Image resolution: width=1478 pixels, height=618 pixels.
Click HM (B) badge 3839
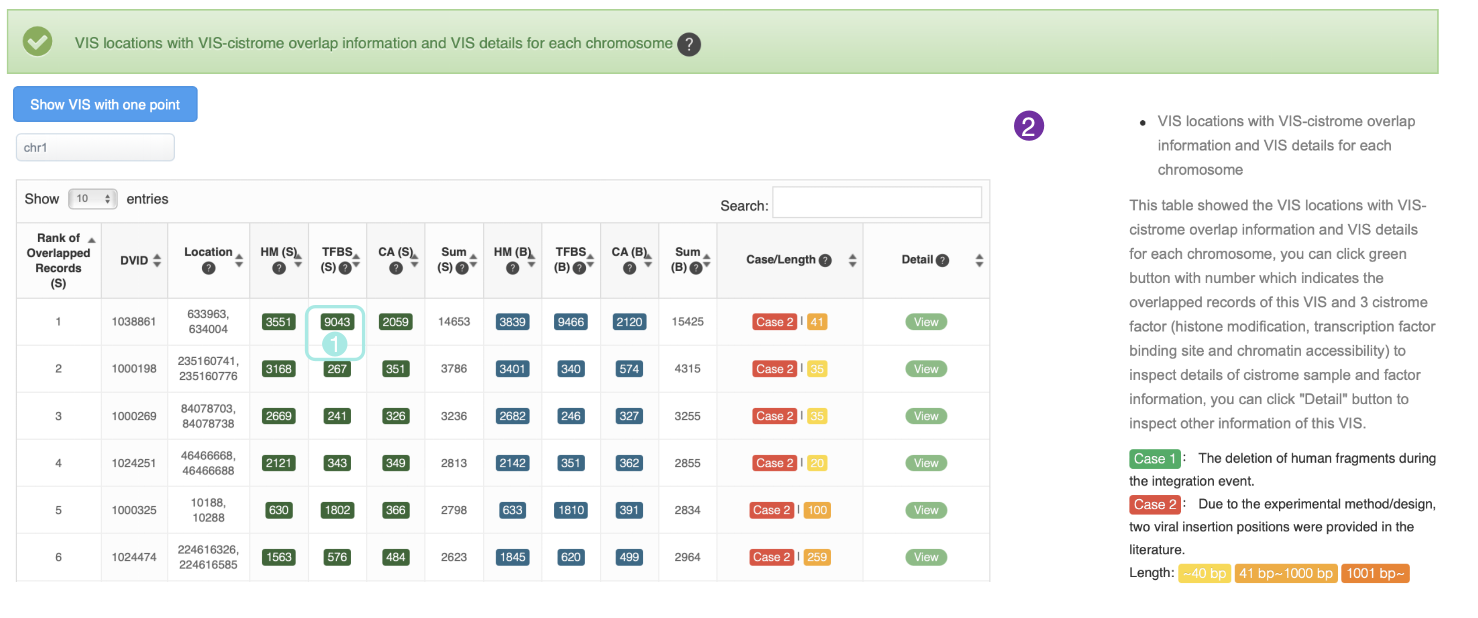click(512, 322)
